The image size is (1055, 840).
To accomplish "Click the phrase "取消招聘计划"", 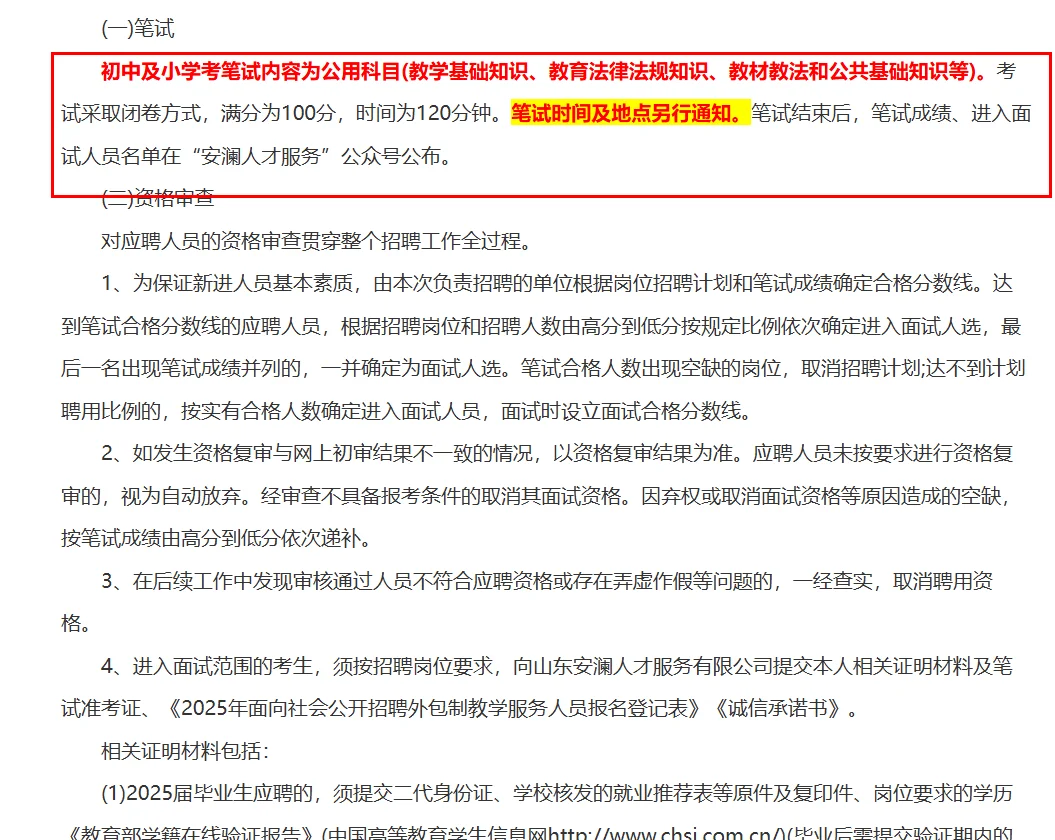I will click(861, 368).
